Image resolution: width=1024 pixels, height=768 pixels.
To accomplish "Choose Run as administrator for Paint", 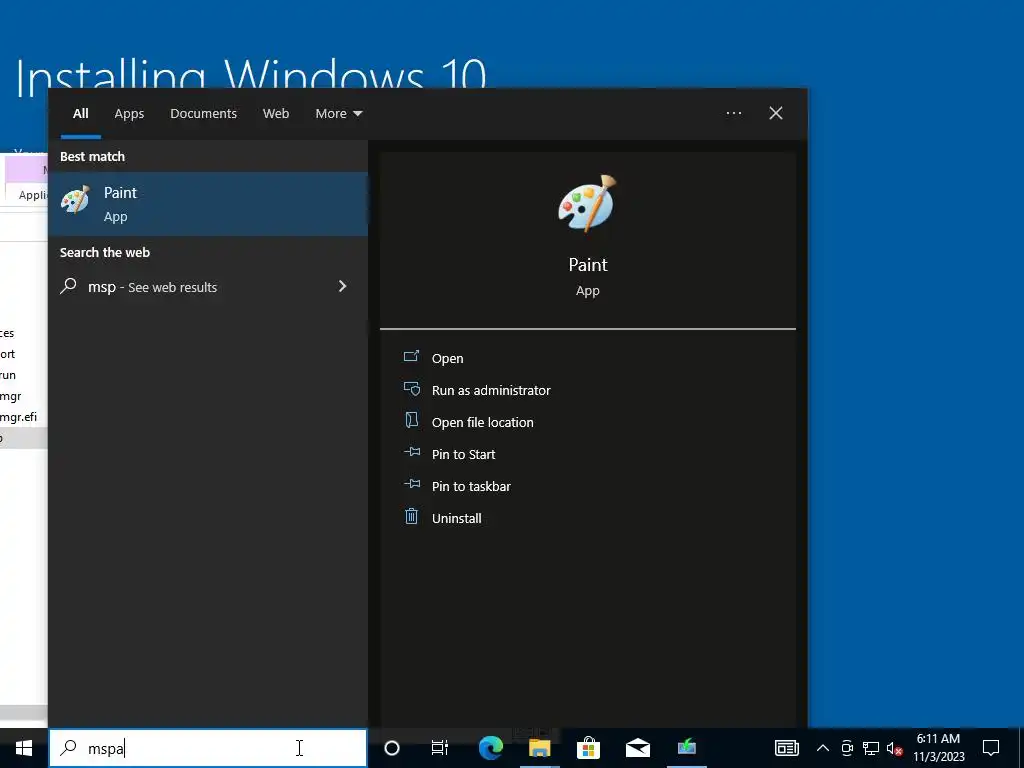I will pyautogui.click(x=491, y=391).
